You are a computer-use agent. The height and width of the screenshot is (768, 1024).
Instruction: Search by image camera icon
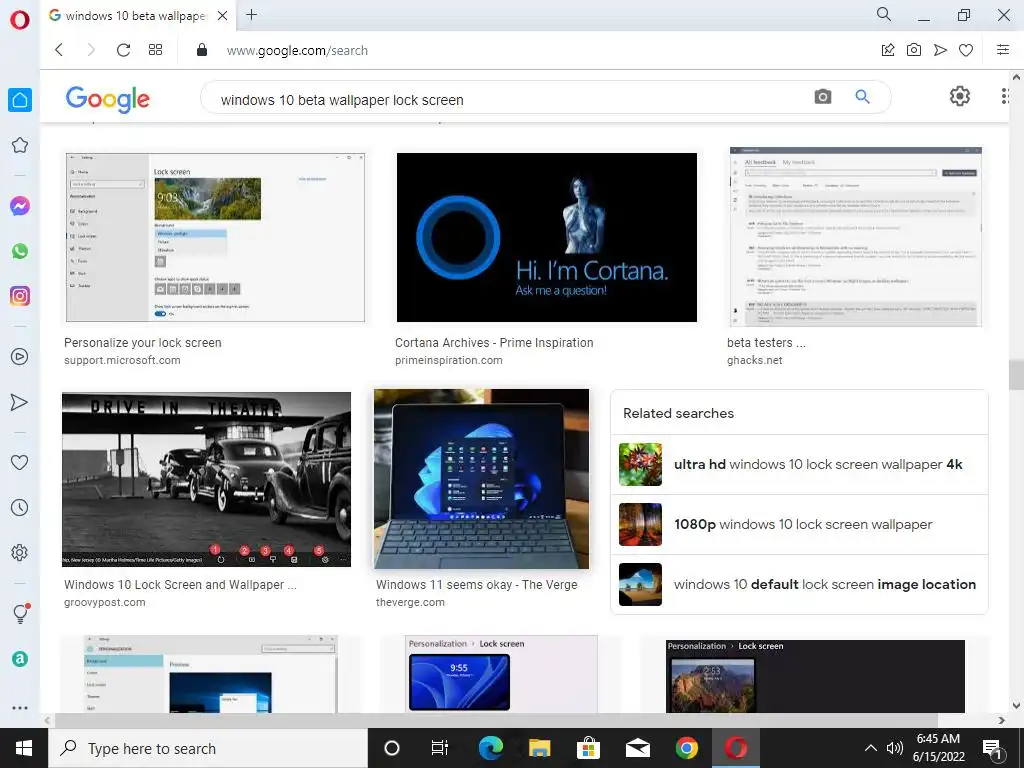[823, 97]
